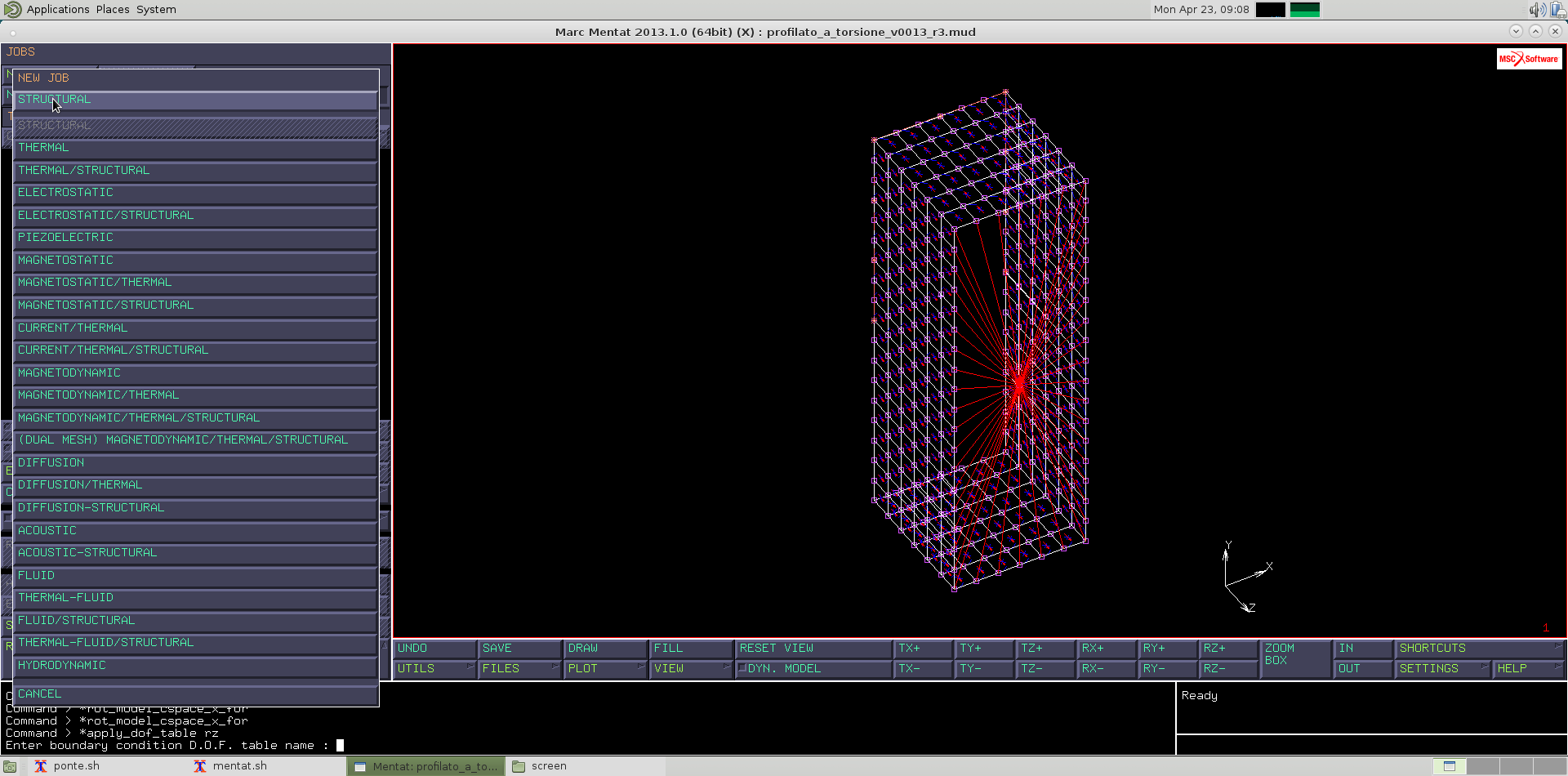Translate view with TY+
This screenshot has width=1568, height=776.
[985, 649]
